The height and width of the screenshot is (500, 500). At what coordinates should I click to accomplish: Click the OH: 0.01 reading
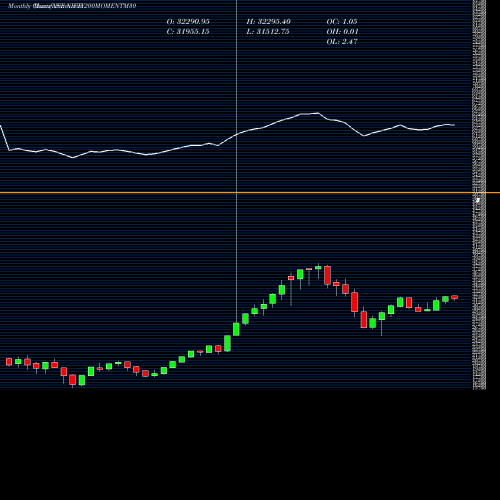click(x=342, y=32)
